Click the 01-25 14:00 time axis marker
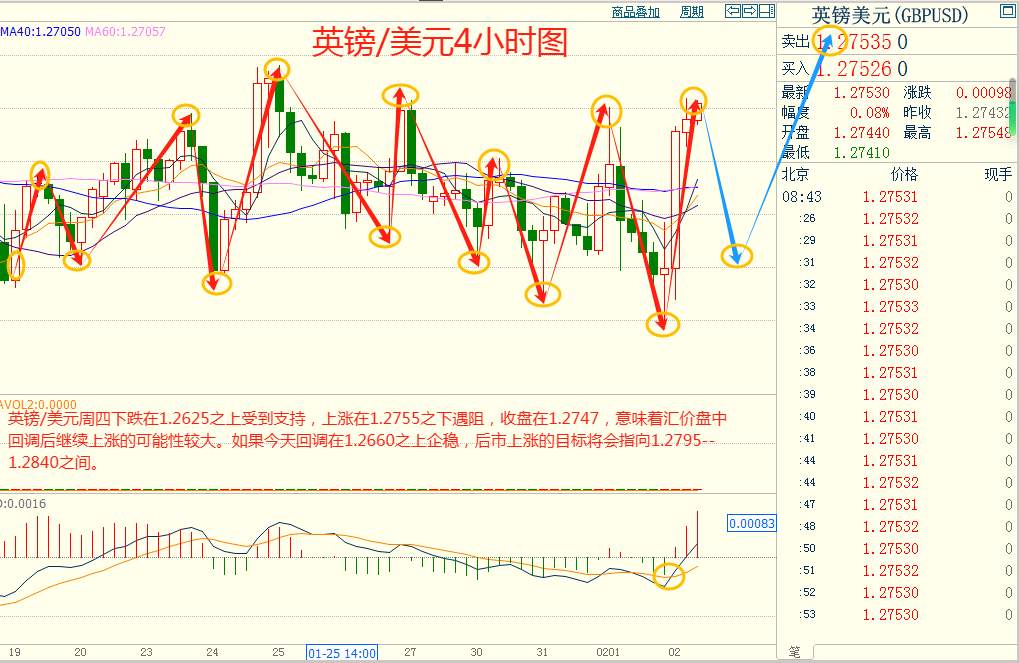The width and height of the screenshot is (1019, 663). click(342, 653)
